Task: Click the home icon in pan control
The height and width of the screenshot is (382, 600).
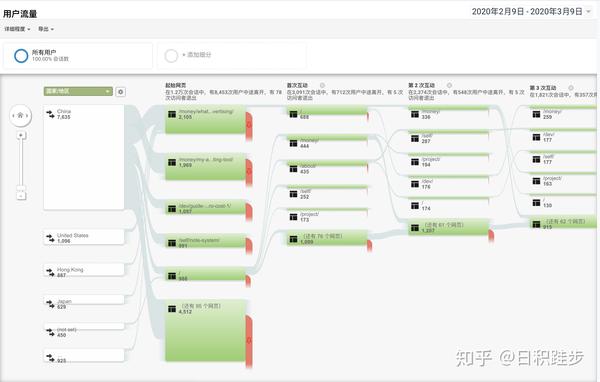Action: (x=20, y=115)
